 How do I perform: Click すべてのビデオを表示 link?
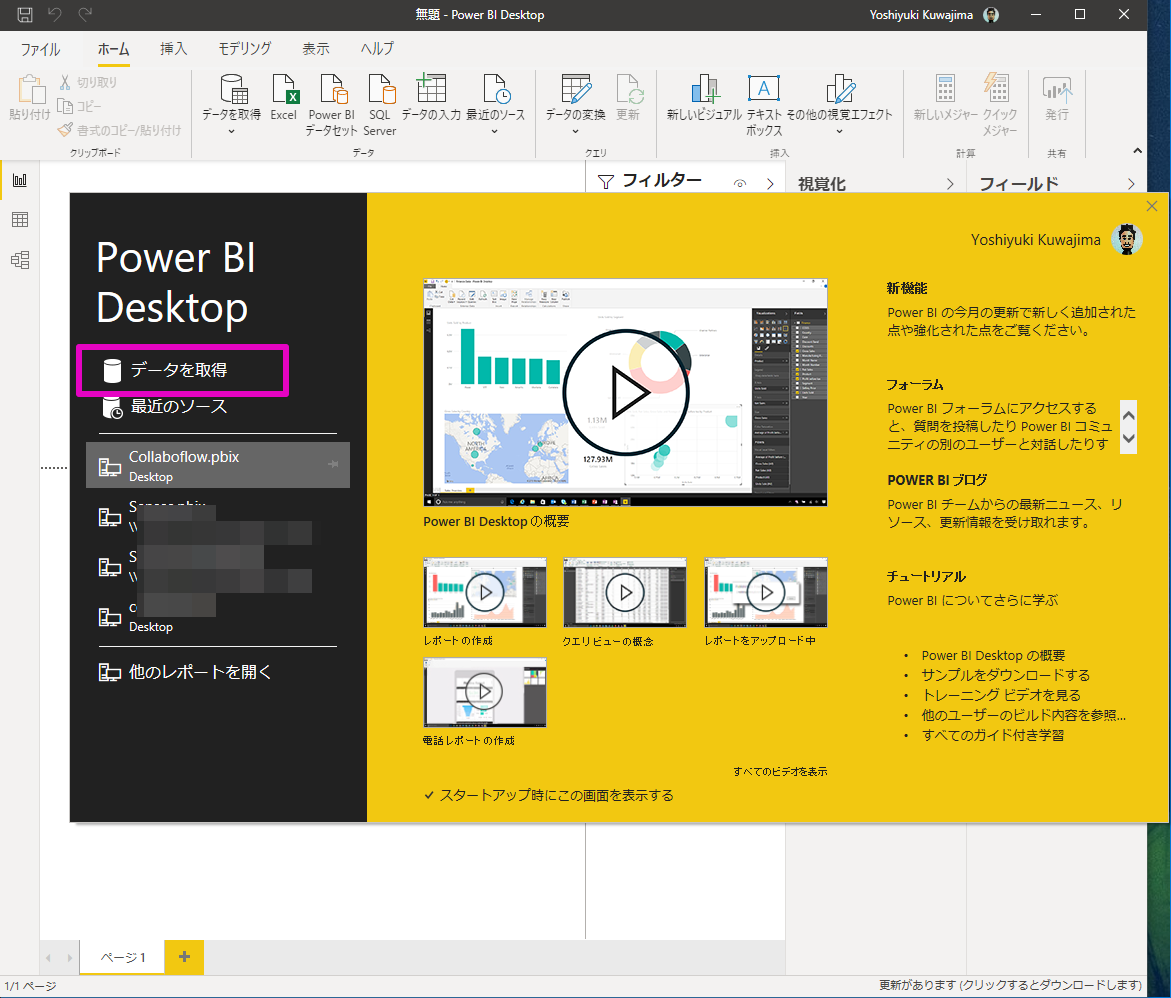[780, 772]
